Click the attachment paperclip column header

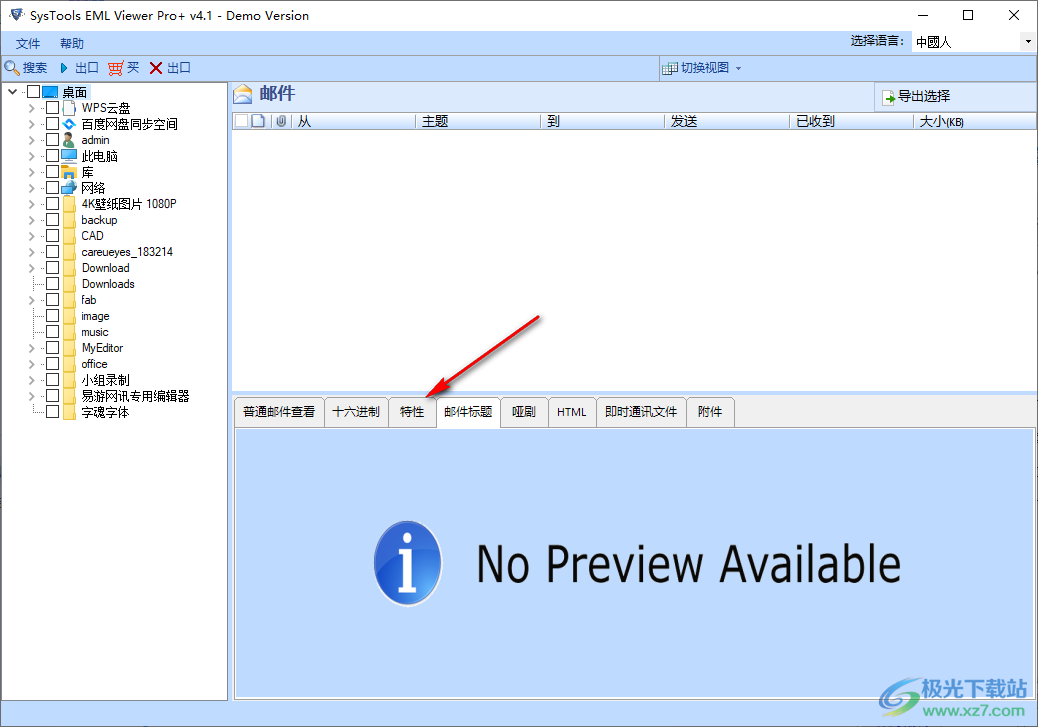click(281, 119)
